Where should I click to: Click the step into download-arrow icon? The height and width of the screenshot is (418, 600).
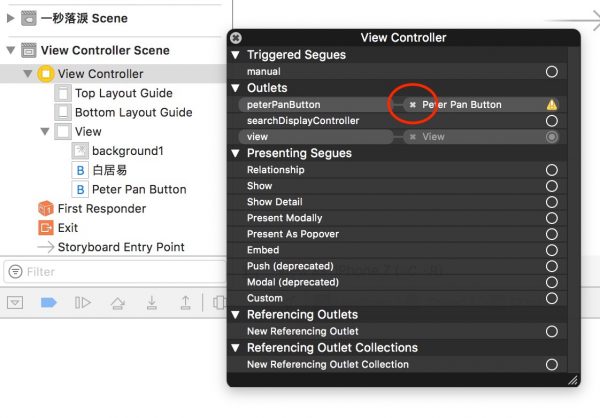(152, 303)
